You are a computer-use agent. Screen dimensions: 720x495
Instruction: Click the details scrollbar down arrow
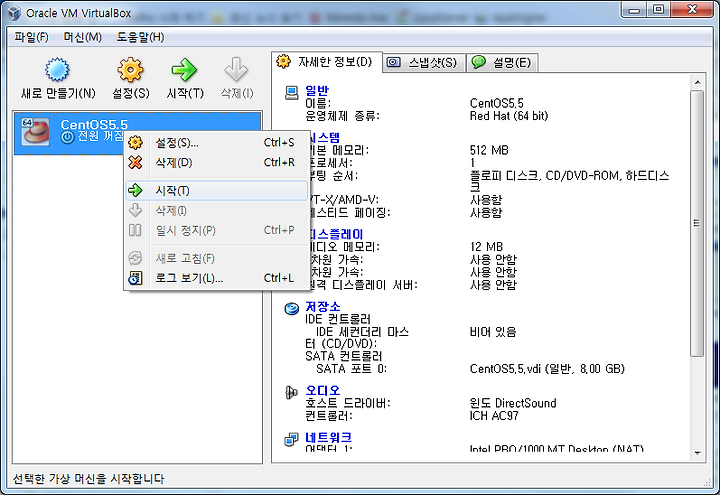[697, 453]
